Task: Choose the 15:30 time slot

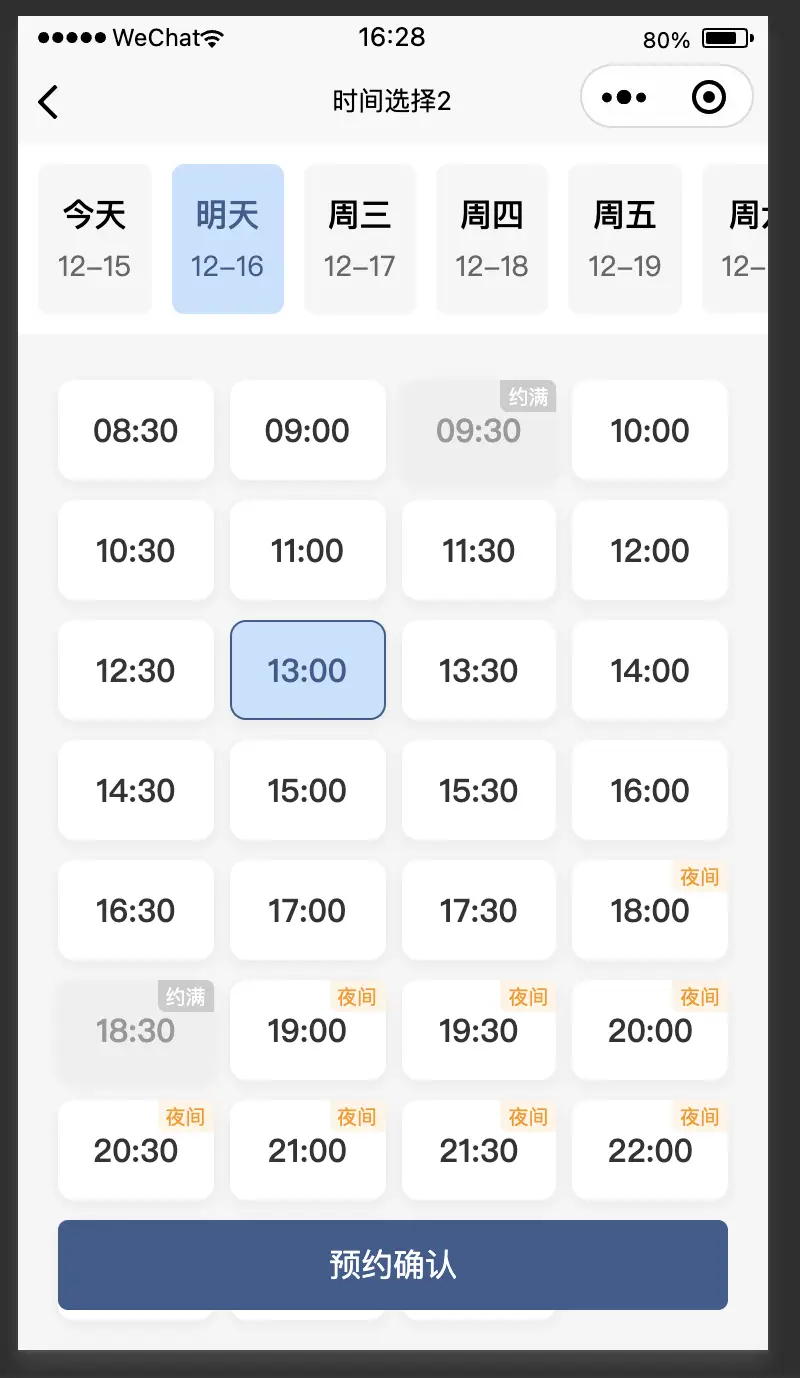Action: pyautogui.click(x=479, y=791)
